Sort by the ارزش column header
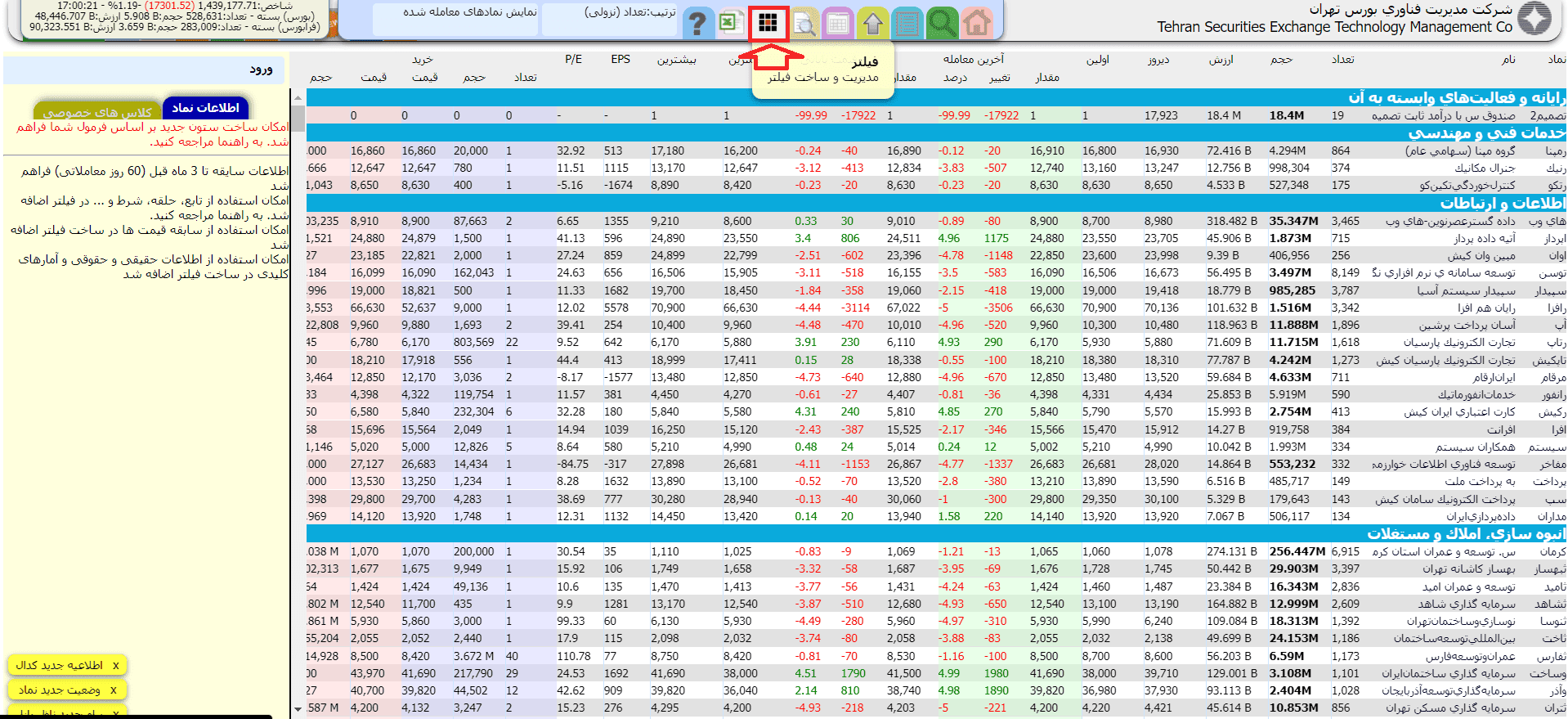 (1221, 60)
